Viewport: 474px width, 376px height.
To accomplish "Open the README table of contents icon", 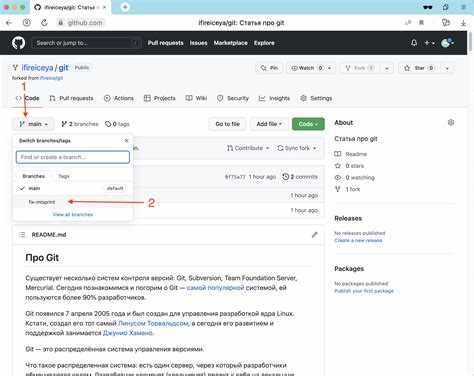I will 22,235.
